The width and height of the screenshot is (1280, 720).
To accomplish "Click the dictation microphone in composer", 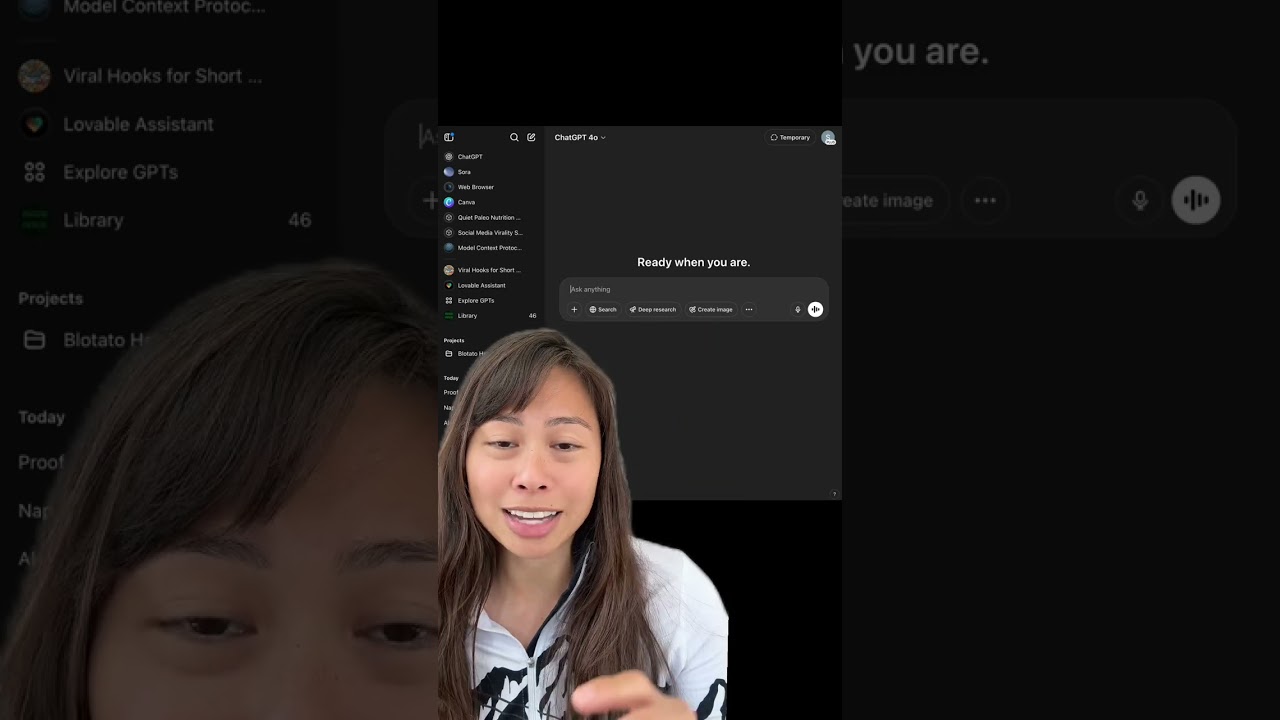I will (x=798, y=310).
